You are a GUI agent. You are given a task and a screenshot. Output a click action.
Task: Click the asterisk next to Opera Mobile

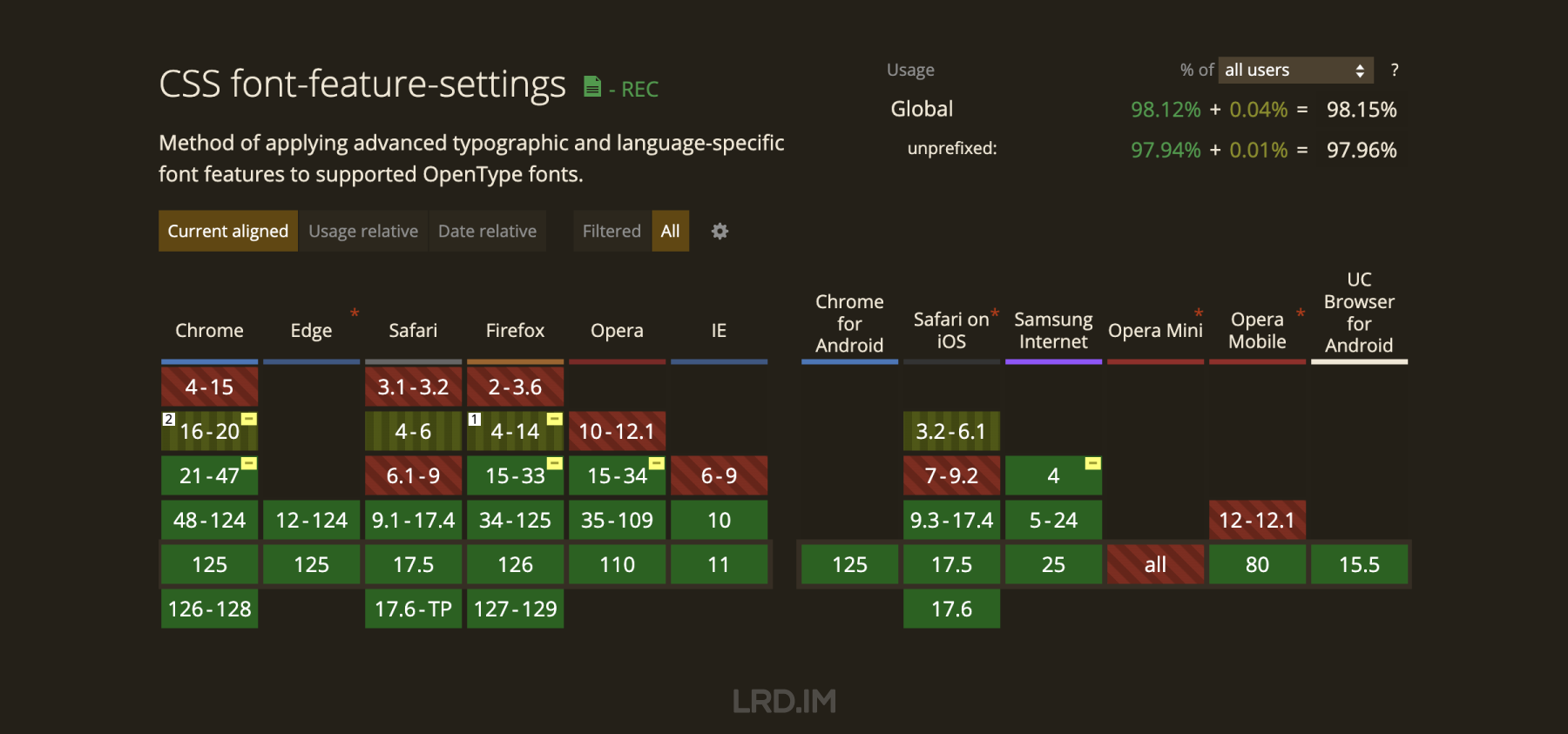1301,313
